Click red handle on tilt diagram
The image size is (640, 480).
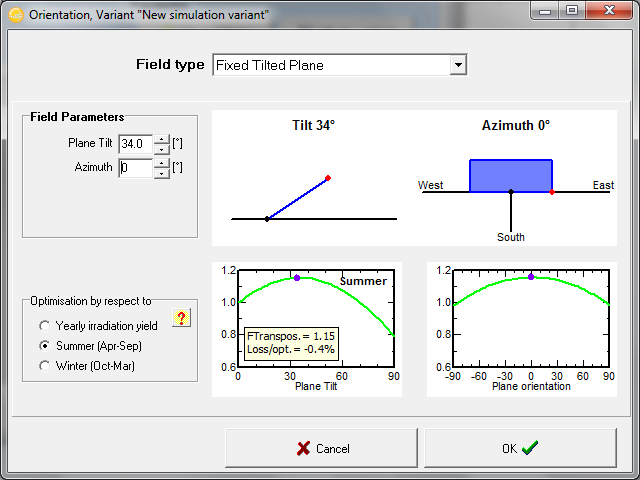click(328, 178)
